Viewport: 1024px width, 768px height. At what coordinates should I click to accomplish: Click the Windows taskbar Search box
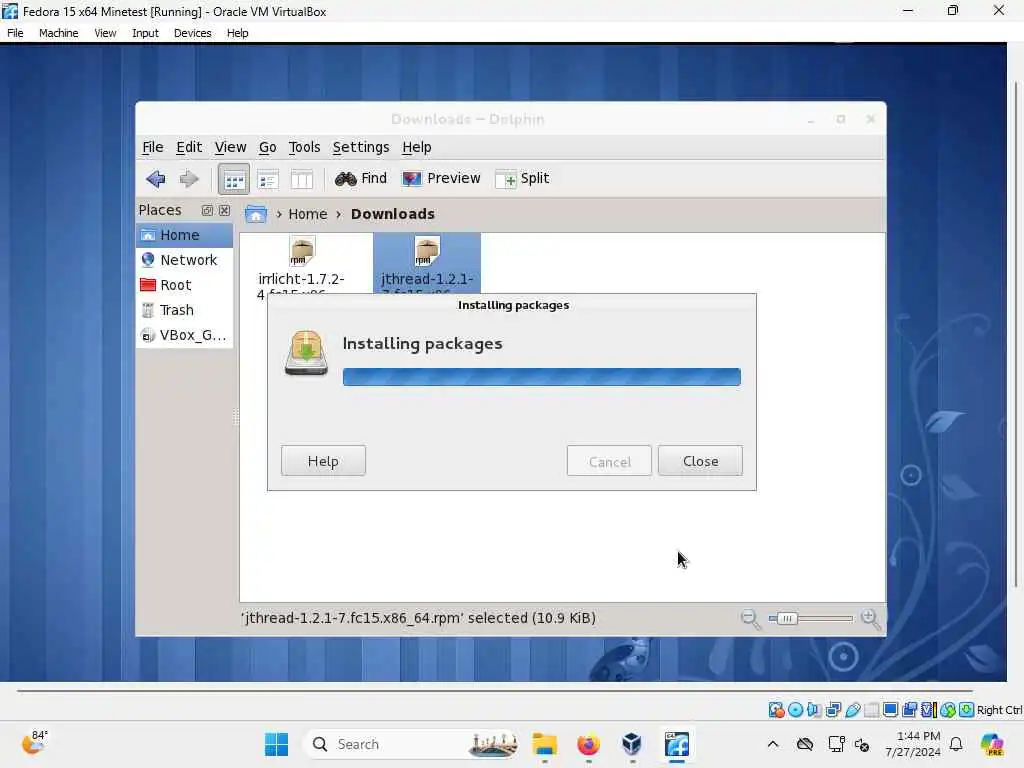[411, 744]
